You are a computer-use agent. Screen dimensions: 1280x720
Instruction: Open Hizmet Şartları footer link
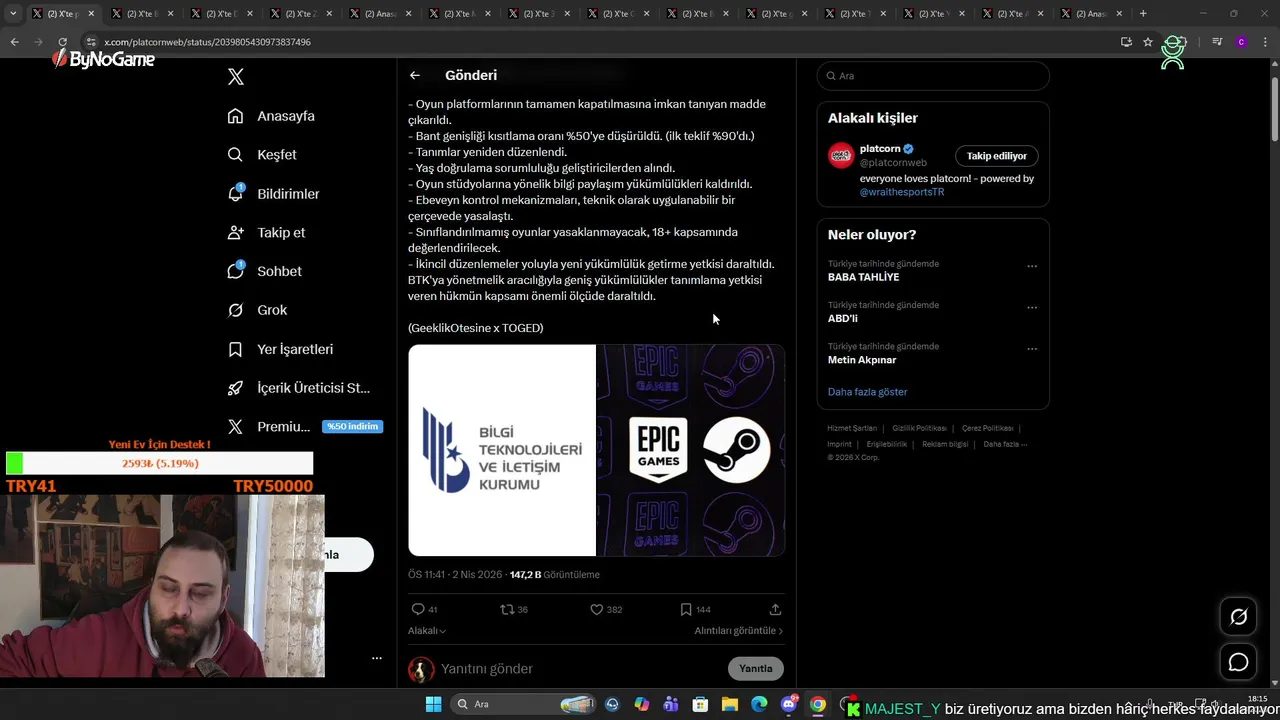pyautogui.click(x=852, y=428)
